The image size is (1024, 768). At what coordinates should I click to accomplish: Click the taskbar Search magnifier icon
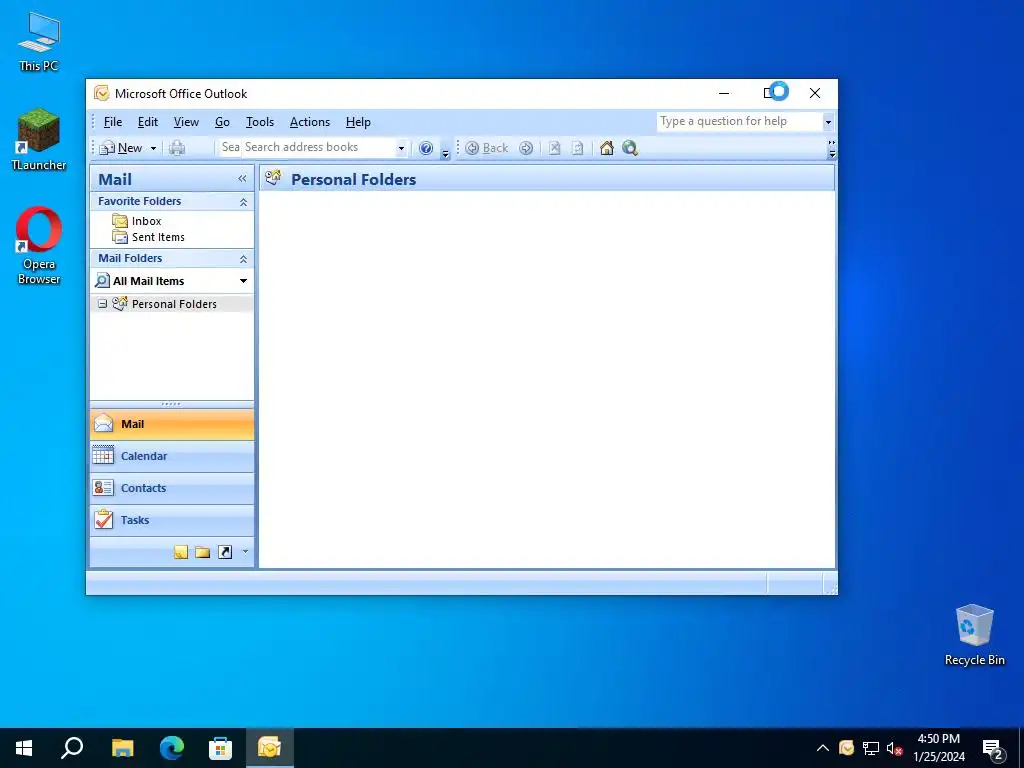72,748
